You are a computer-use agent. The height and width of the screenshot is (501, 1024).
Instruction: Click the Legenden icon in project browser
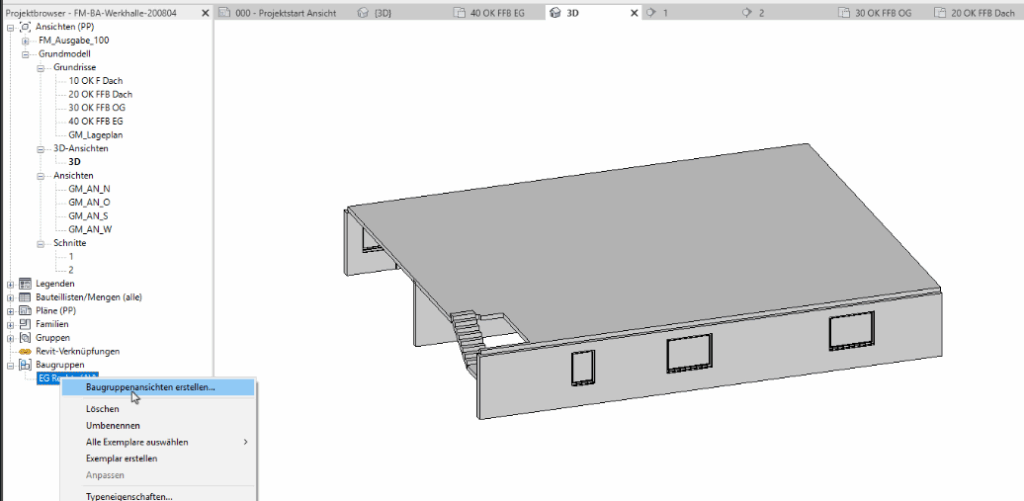(25, 284)
